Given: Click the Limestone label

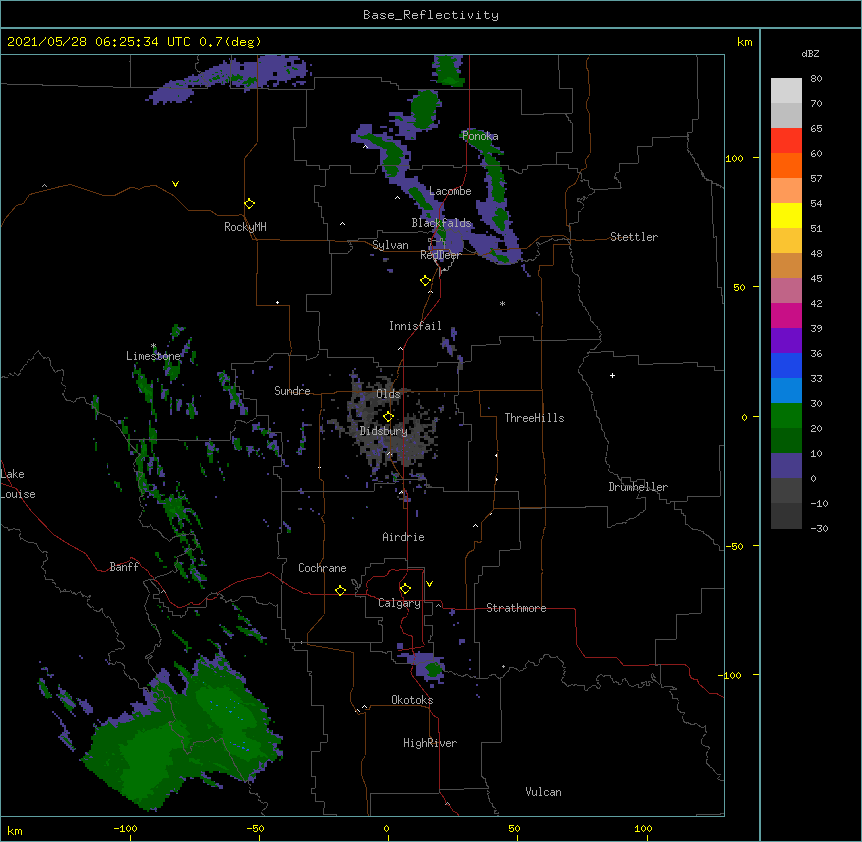Looking at the screenshot, I should 153,356.
